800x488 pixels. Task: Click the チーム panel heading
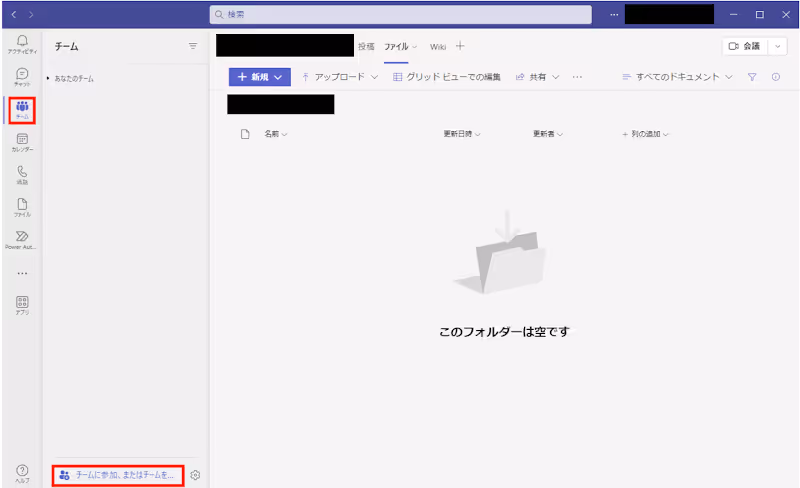(67, 46)
